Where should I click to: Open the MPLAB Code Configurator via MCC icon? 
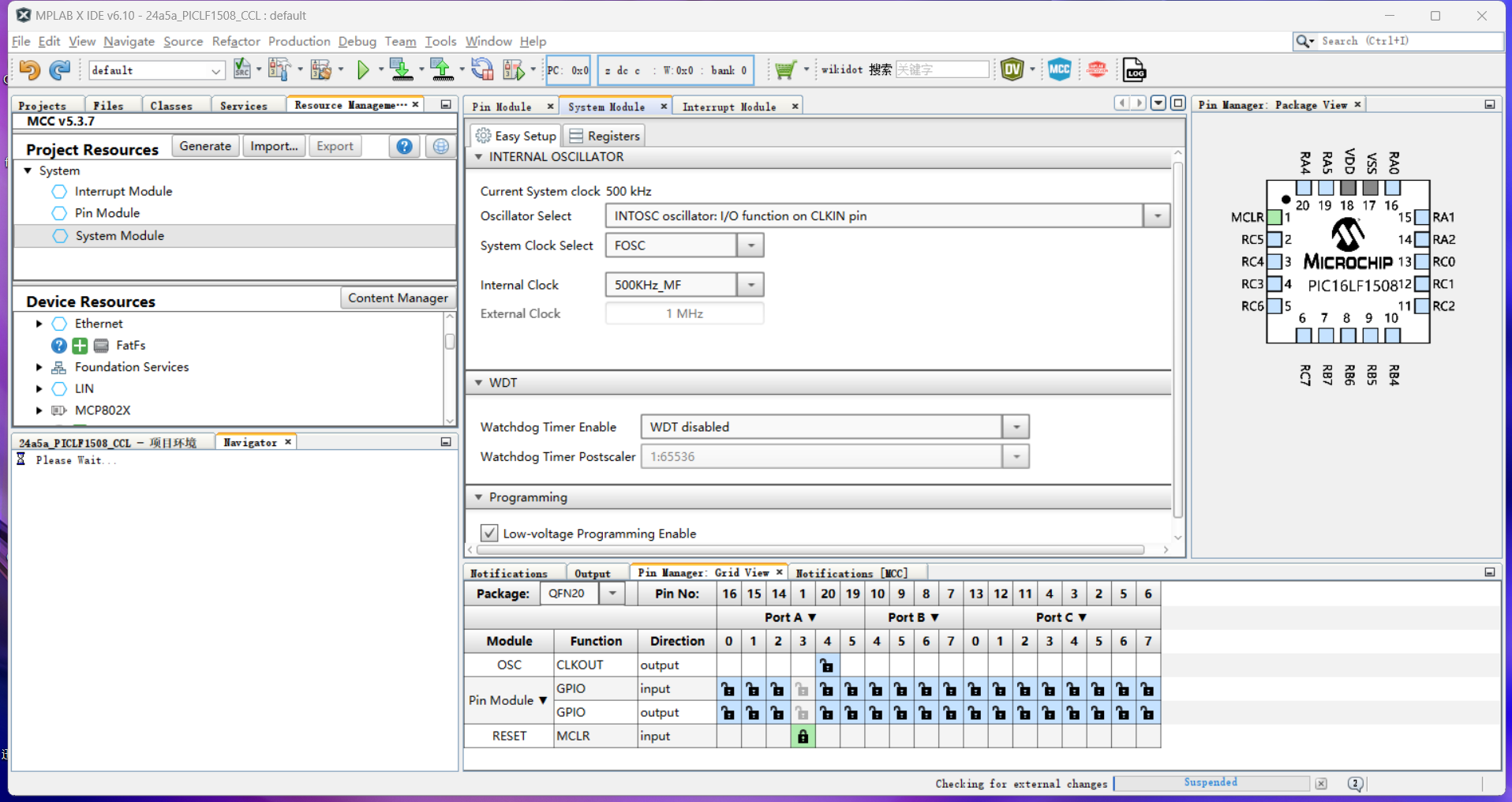1060,69
